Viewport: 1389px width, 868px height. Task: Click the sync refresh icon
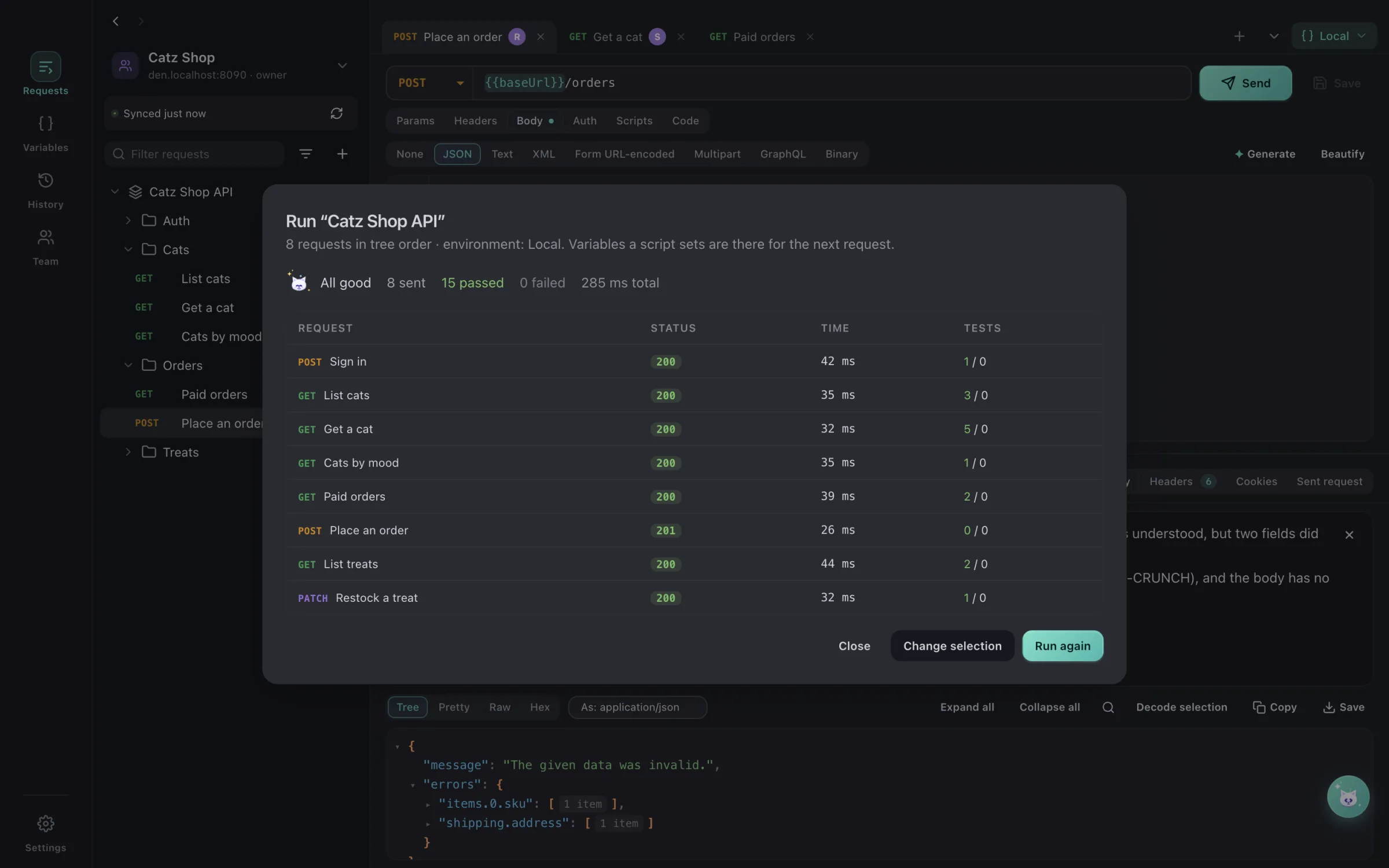[336, 113]
